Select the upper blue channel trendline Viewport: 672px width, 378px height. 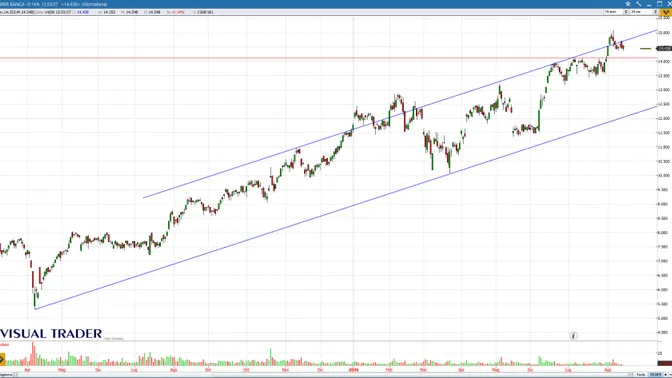pos(400,114)
